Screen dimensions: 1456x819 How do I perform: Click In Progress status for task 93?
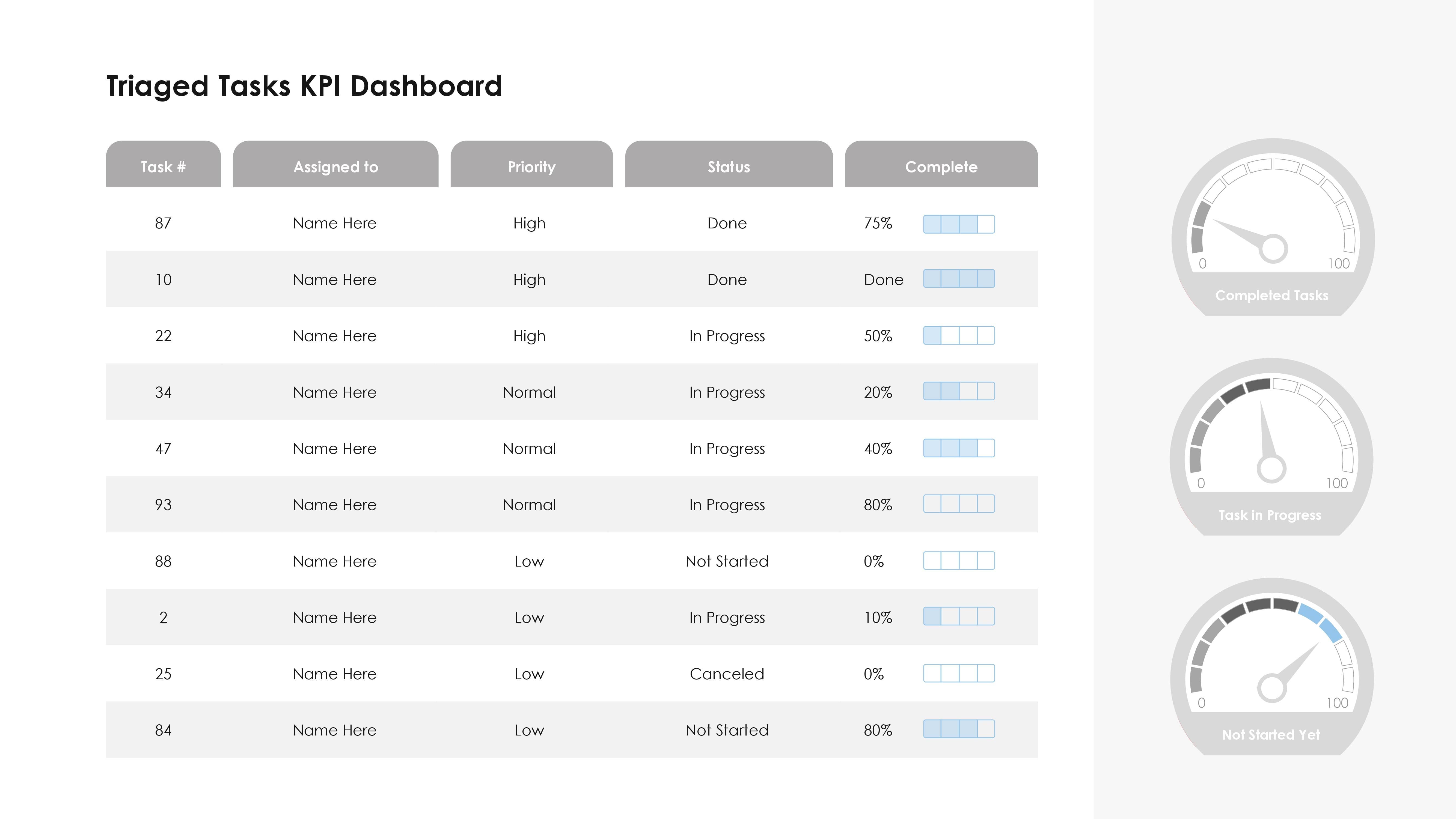click(727, 505)
